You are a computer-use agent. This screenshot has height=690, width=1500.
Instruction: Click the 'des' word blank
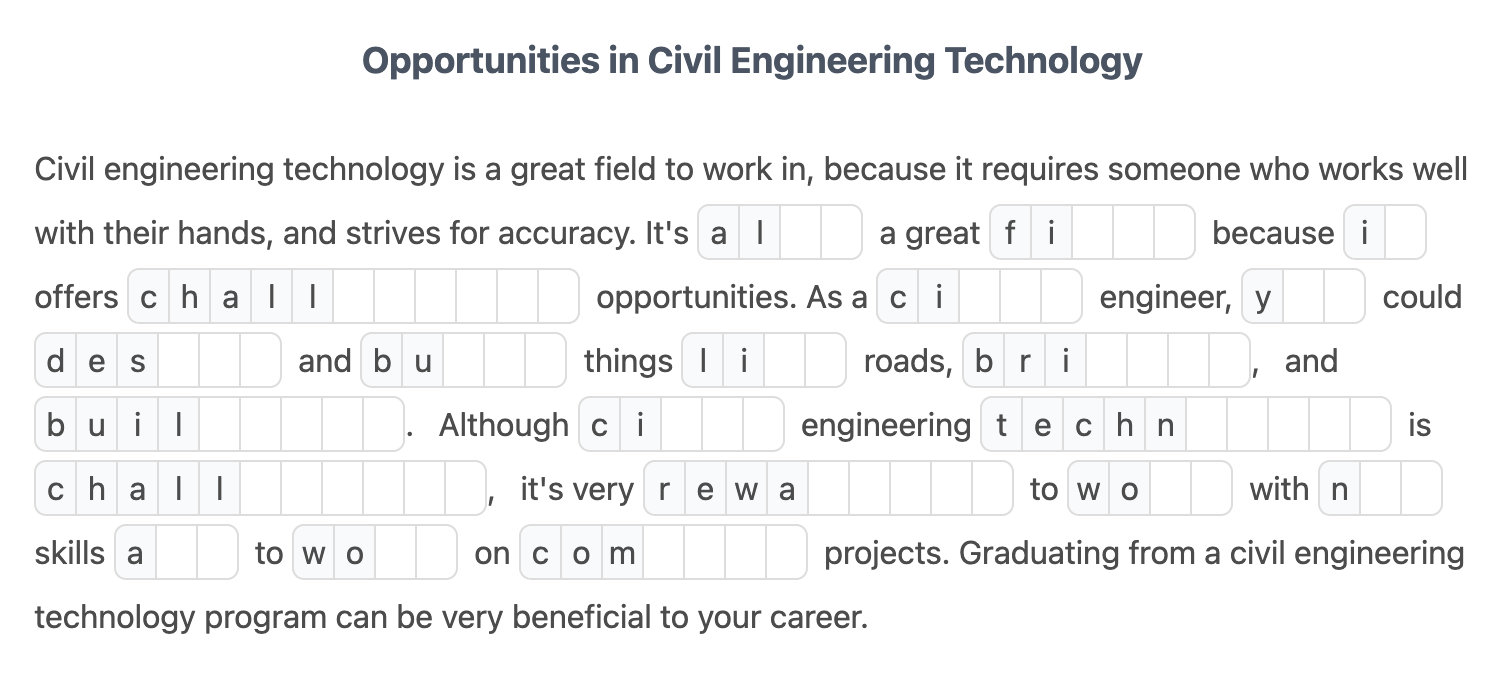coord(158,361)
